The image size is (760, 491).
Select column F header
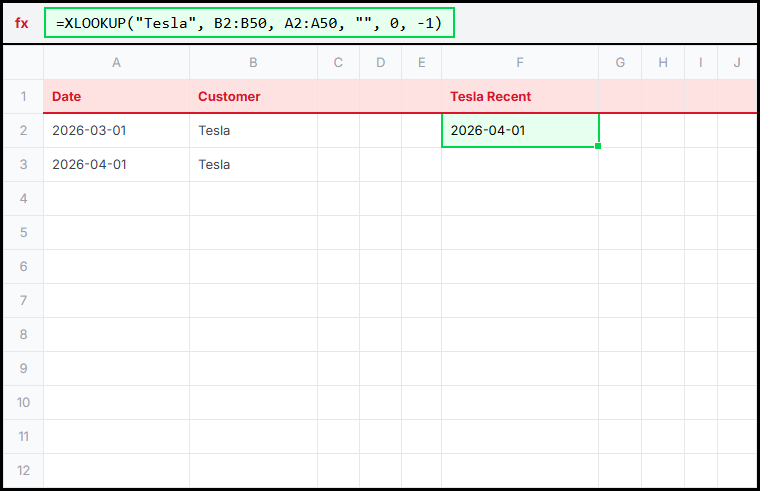pos(520,63)
